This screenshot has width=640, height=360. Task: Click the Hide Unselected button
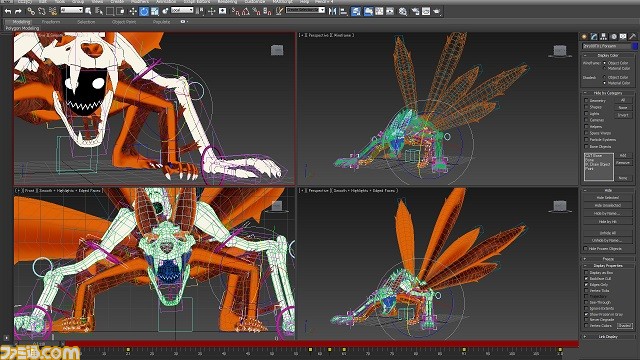pos(608,205)
